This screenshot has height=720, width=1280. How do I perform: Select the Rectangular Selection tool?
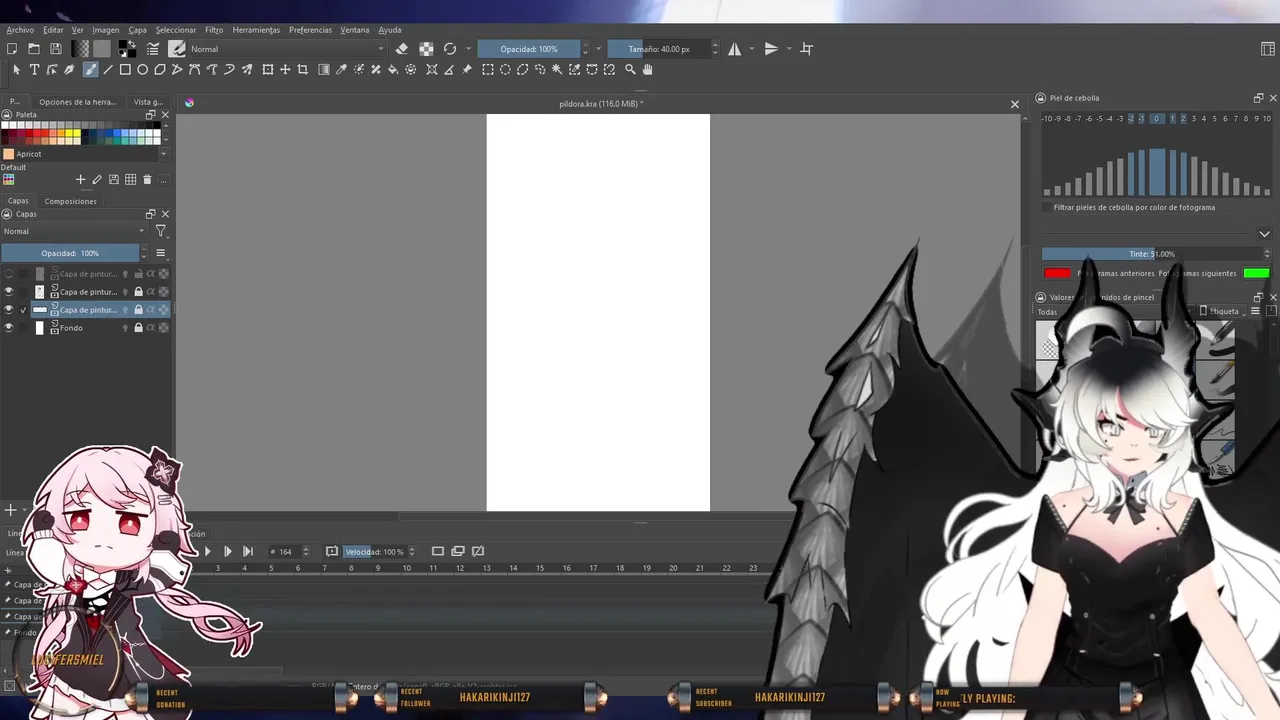coord(488,69)
